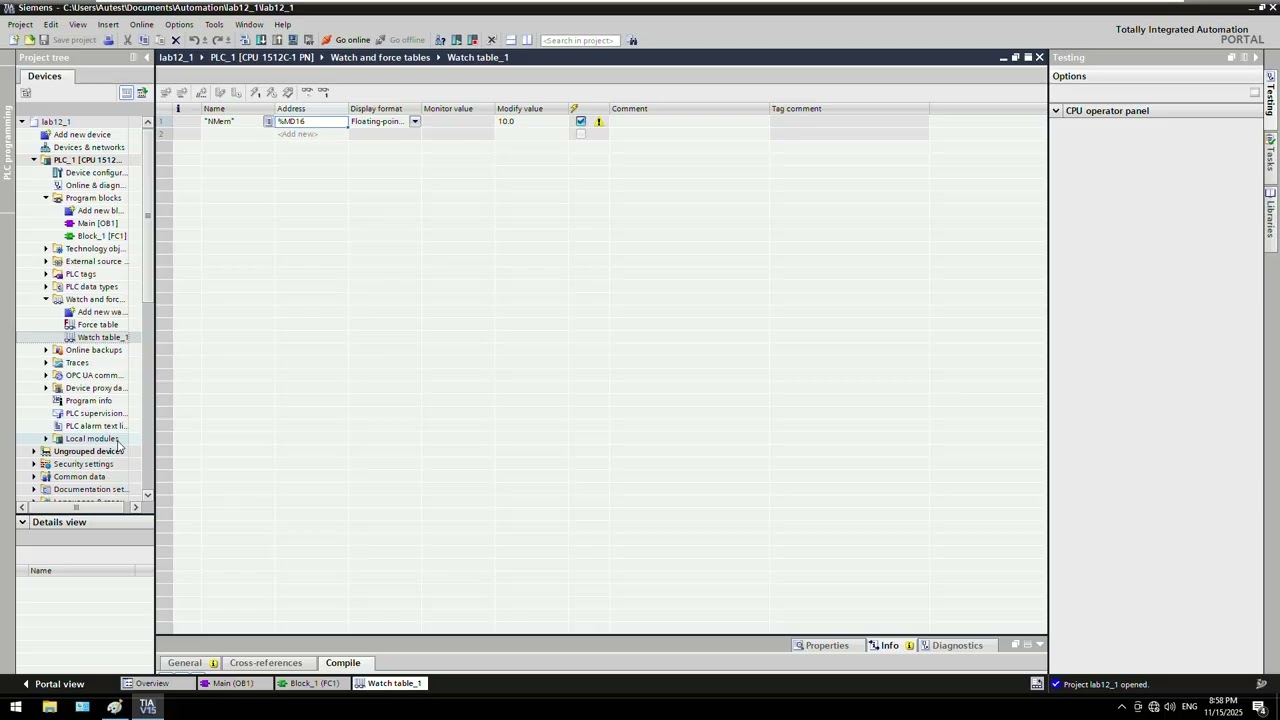Collapse the Details view panel
1280x720 pixels.
22,522
